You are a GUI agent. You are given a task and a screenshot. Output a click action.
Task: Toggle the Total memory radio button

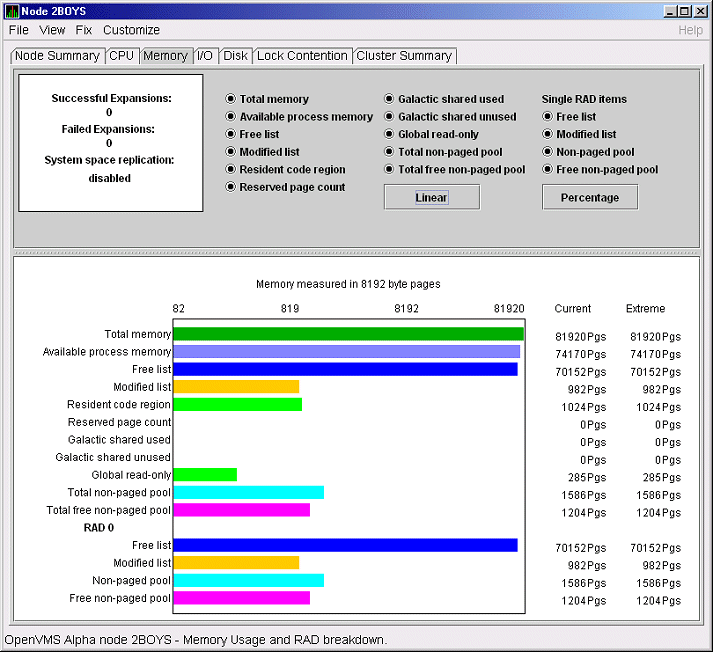[x=231, y=99]
